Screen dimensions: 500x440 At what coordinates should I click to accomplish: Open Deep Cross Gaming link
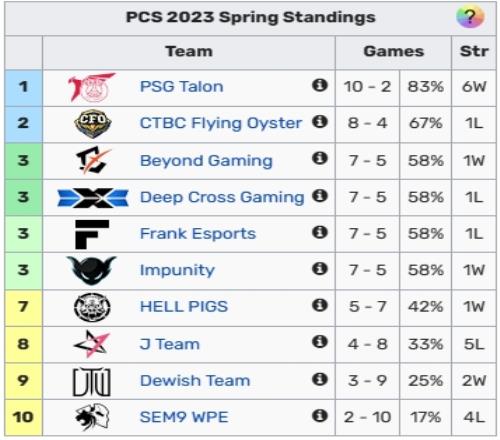pos(222,197)
